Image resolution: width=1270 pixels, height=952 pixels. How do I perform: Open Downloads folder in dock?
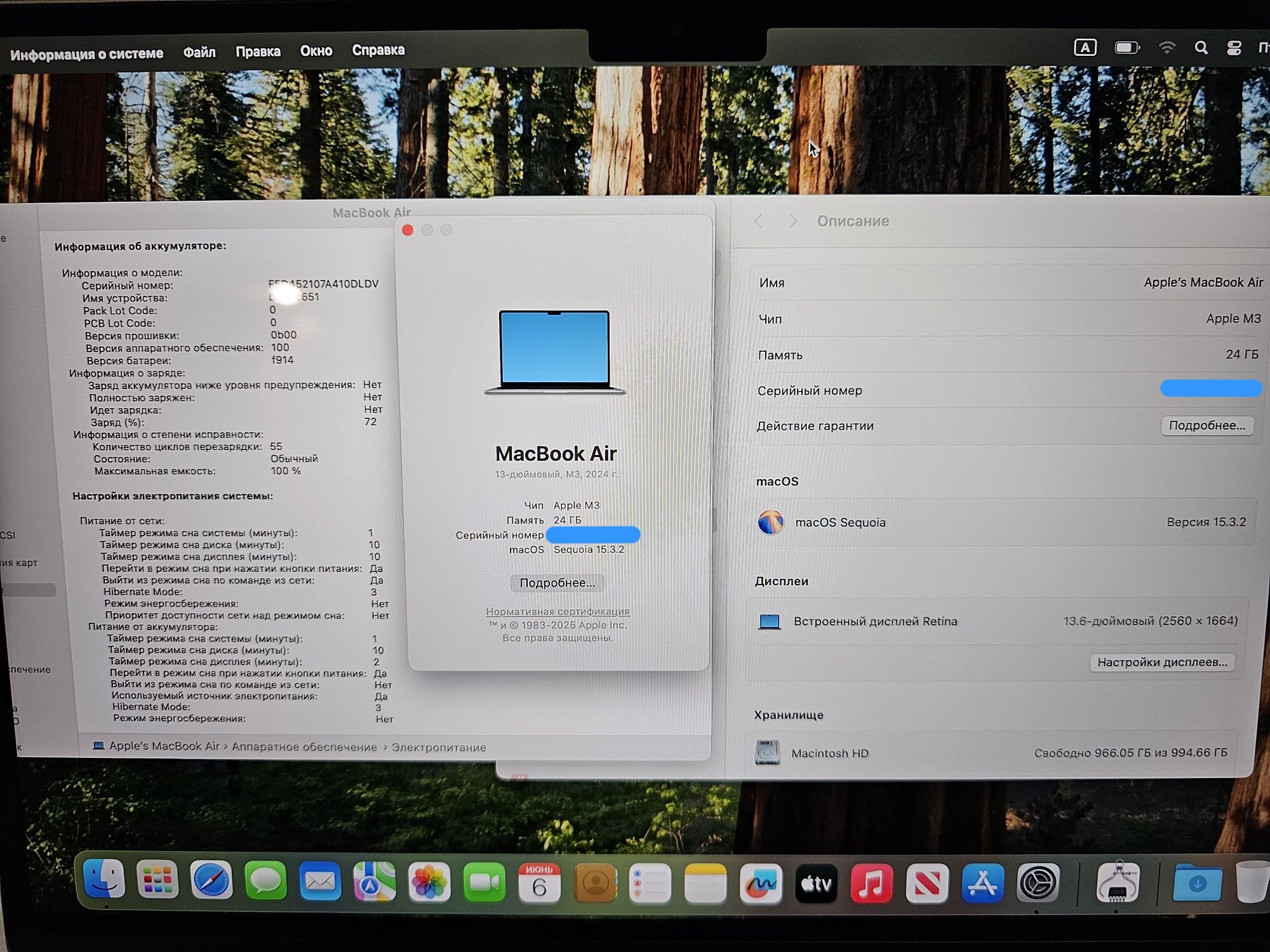pos(1197,882)
